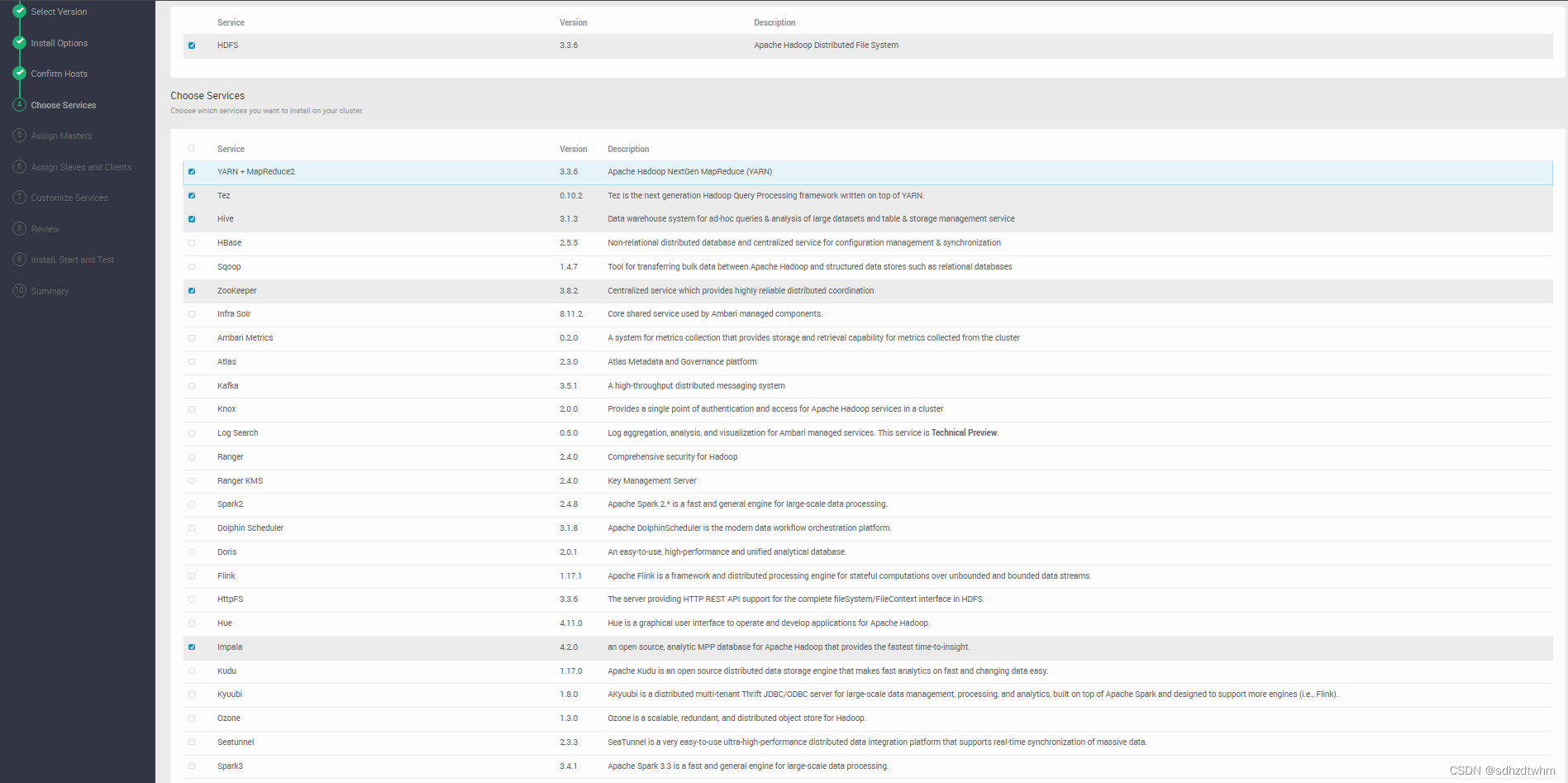The image size is (1568, 783).
Task: Click step 6 circle for Assign Slaves and Clients
Action: click(19, 166)
